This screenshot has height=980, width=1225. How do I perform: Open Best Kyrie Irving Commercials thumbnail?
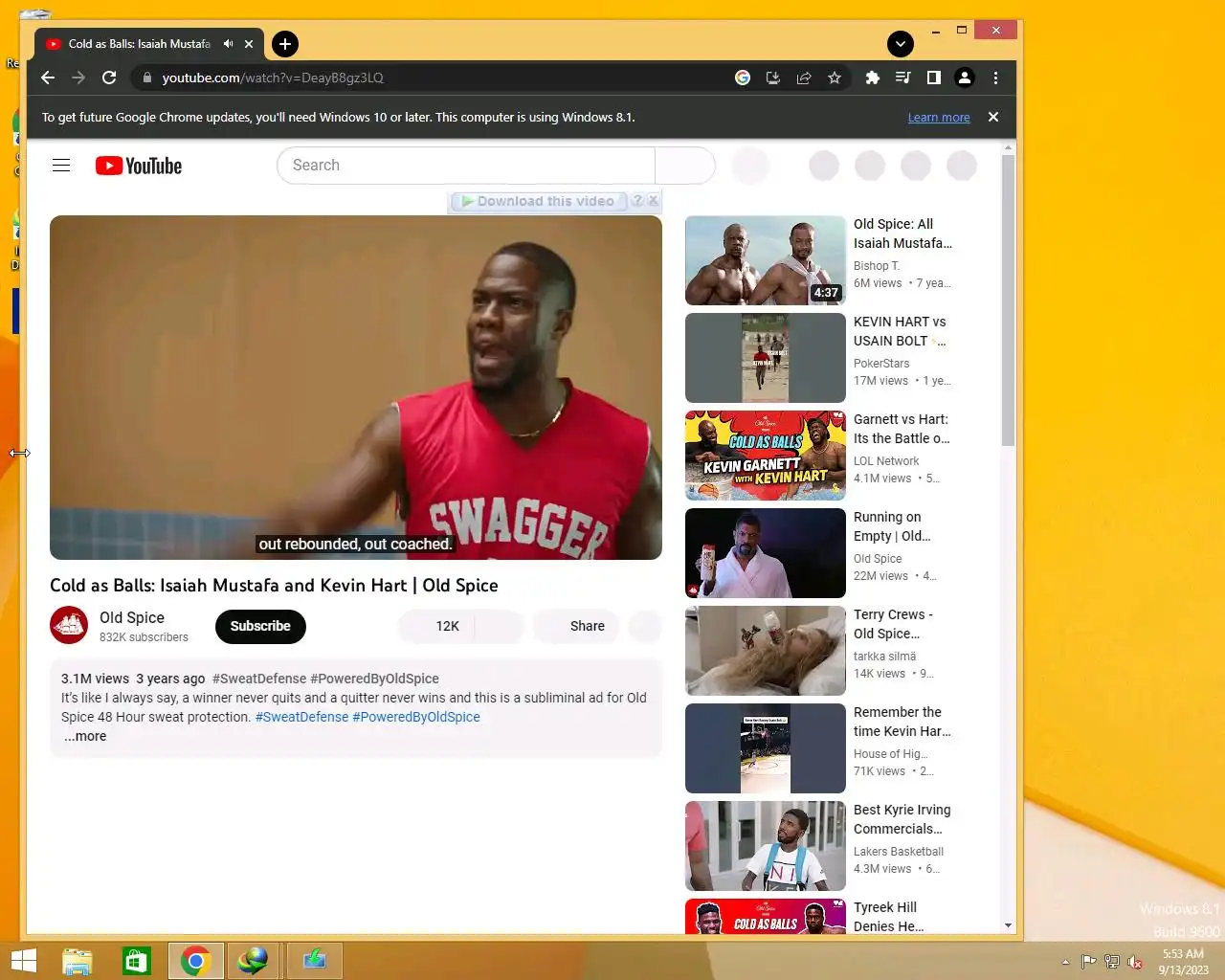766,846
